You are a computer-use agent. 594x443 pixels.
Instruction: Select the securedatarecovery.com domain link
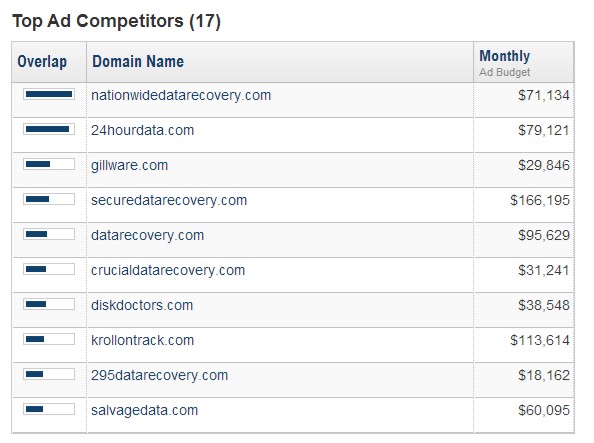point(169,200)
